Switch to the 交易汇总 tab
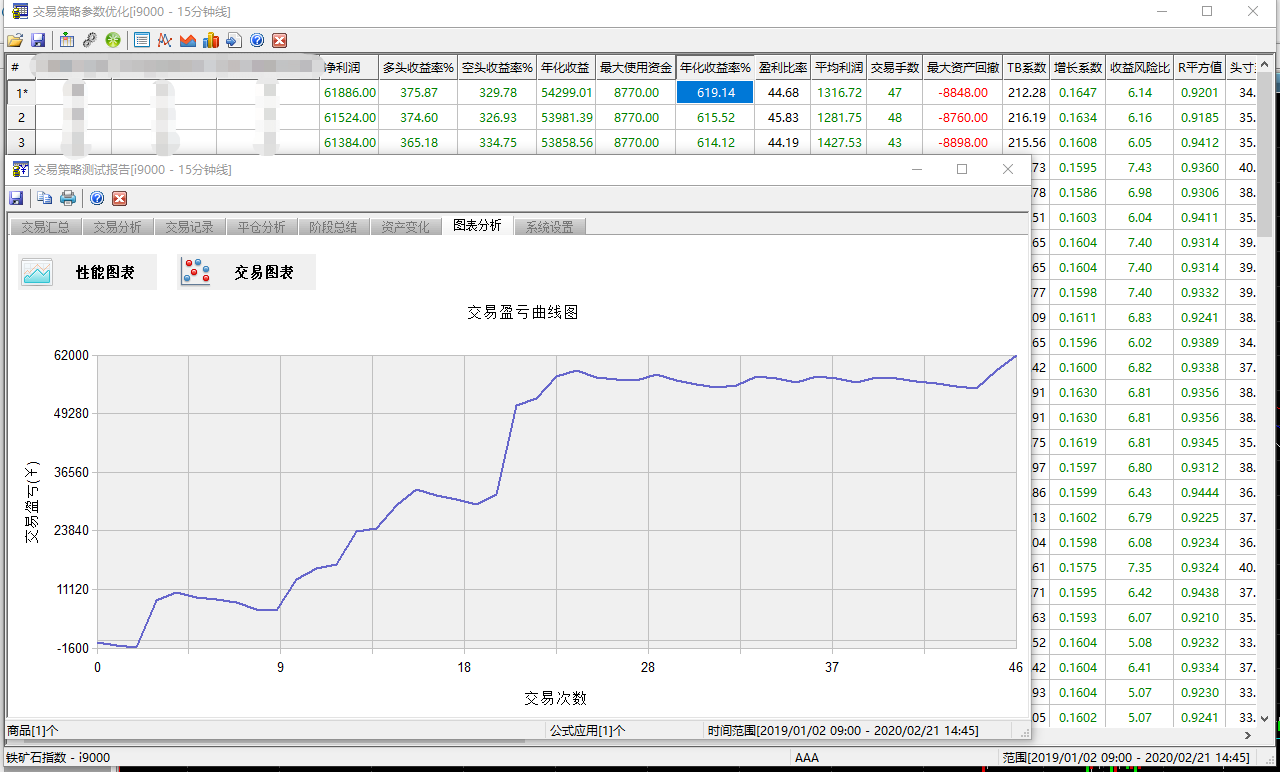 [45, 227]
